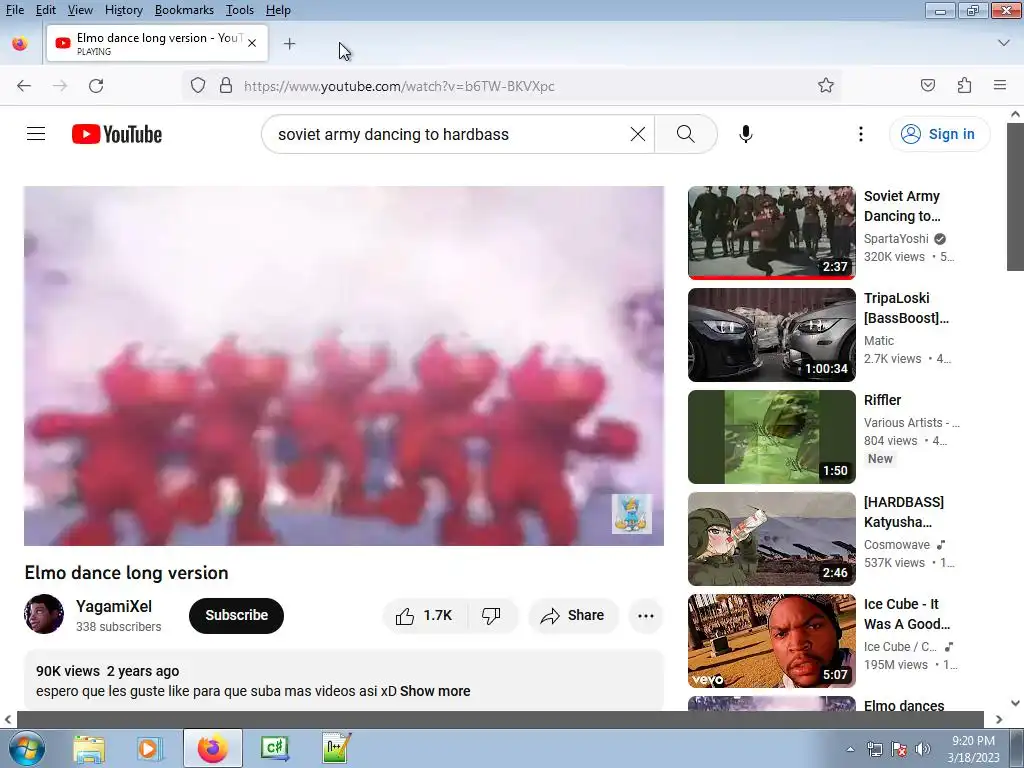Launch Windows Media Player from taskbar
This screenshot has height=768, width=1024.
150,748
